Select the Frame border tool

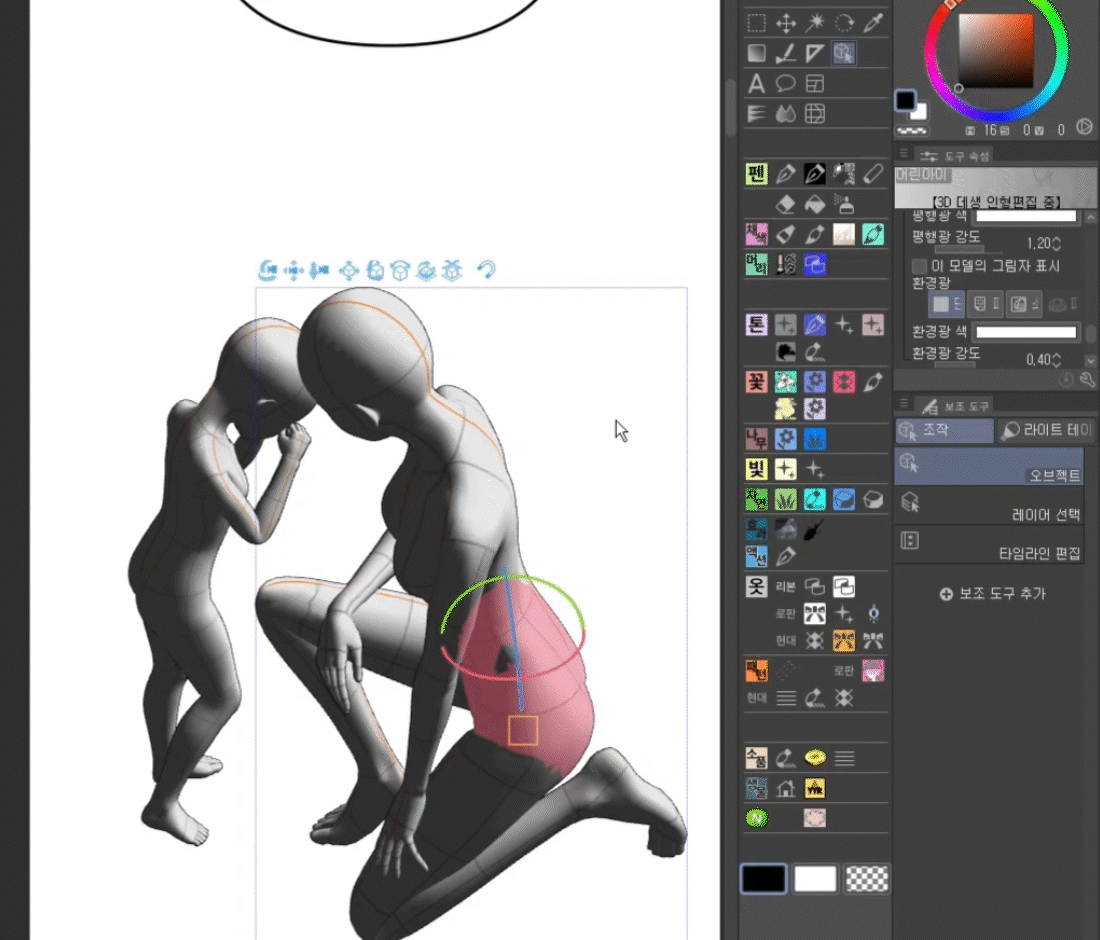(x=815, y=83)
